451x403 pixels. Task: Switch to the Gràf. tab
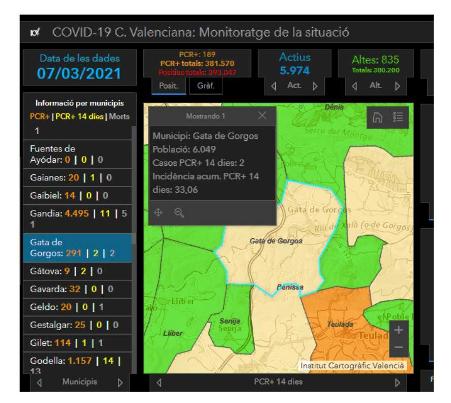(x=205, y=86)
